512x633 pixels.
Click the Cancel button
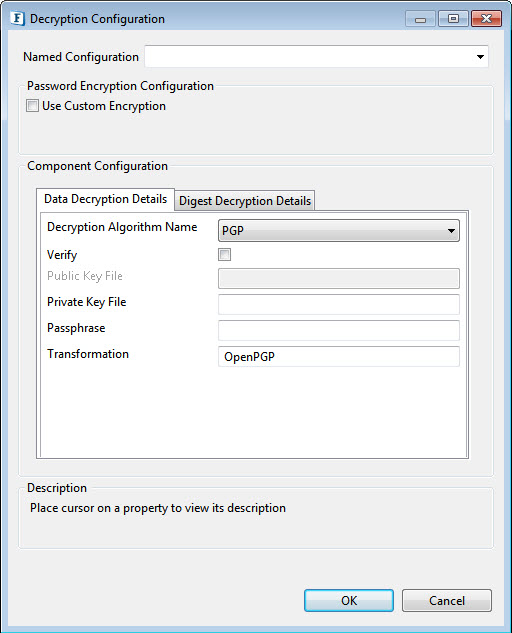click(447, 600)
